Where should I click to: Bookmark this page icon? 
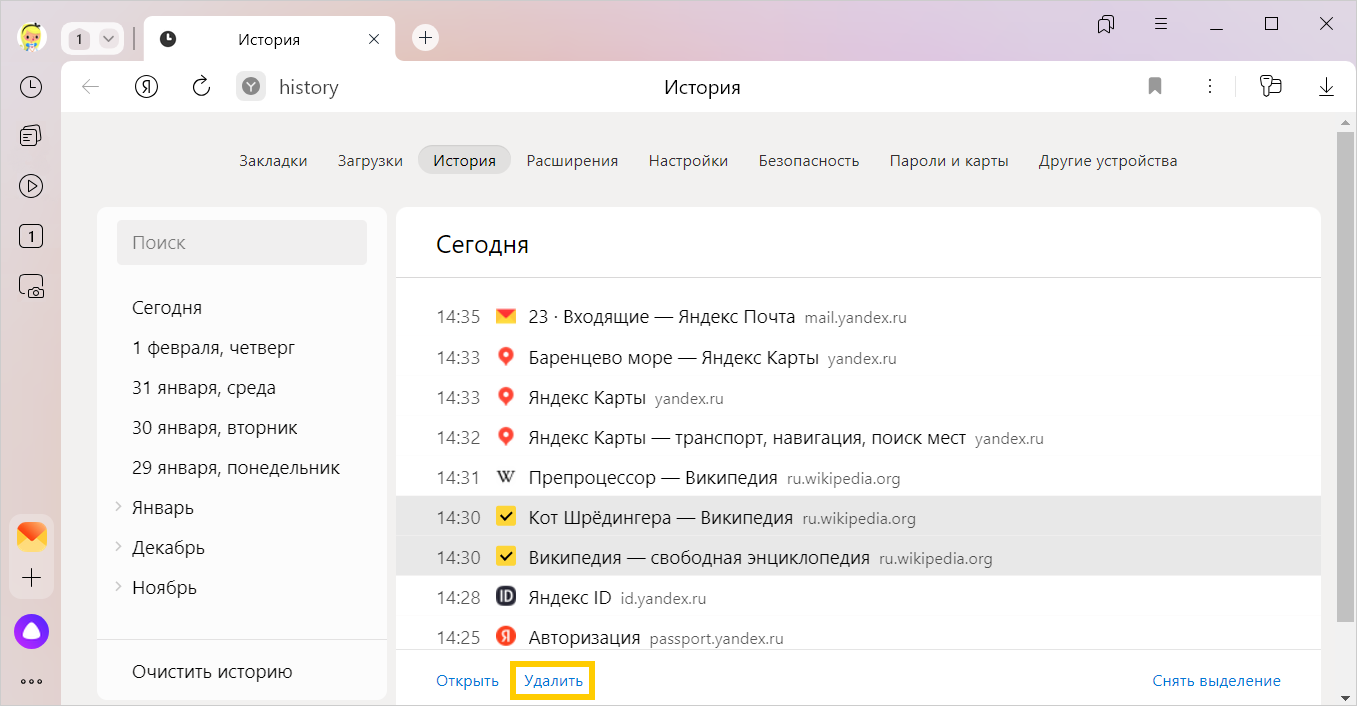(1155, 87)
